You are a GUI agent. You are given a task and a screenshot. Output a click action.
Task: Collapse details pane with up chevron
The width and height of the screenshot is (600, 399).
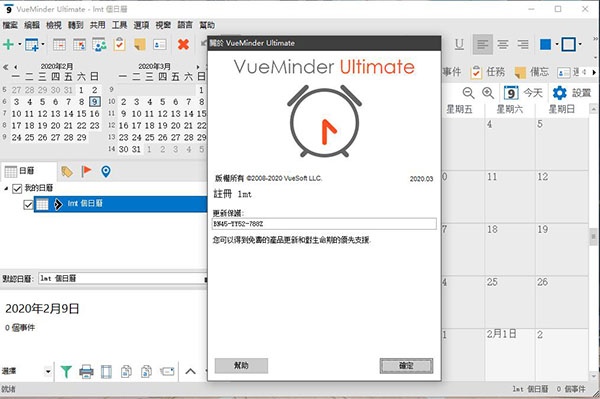[191, 371]
